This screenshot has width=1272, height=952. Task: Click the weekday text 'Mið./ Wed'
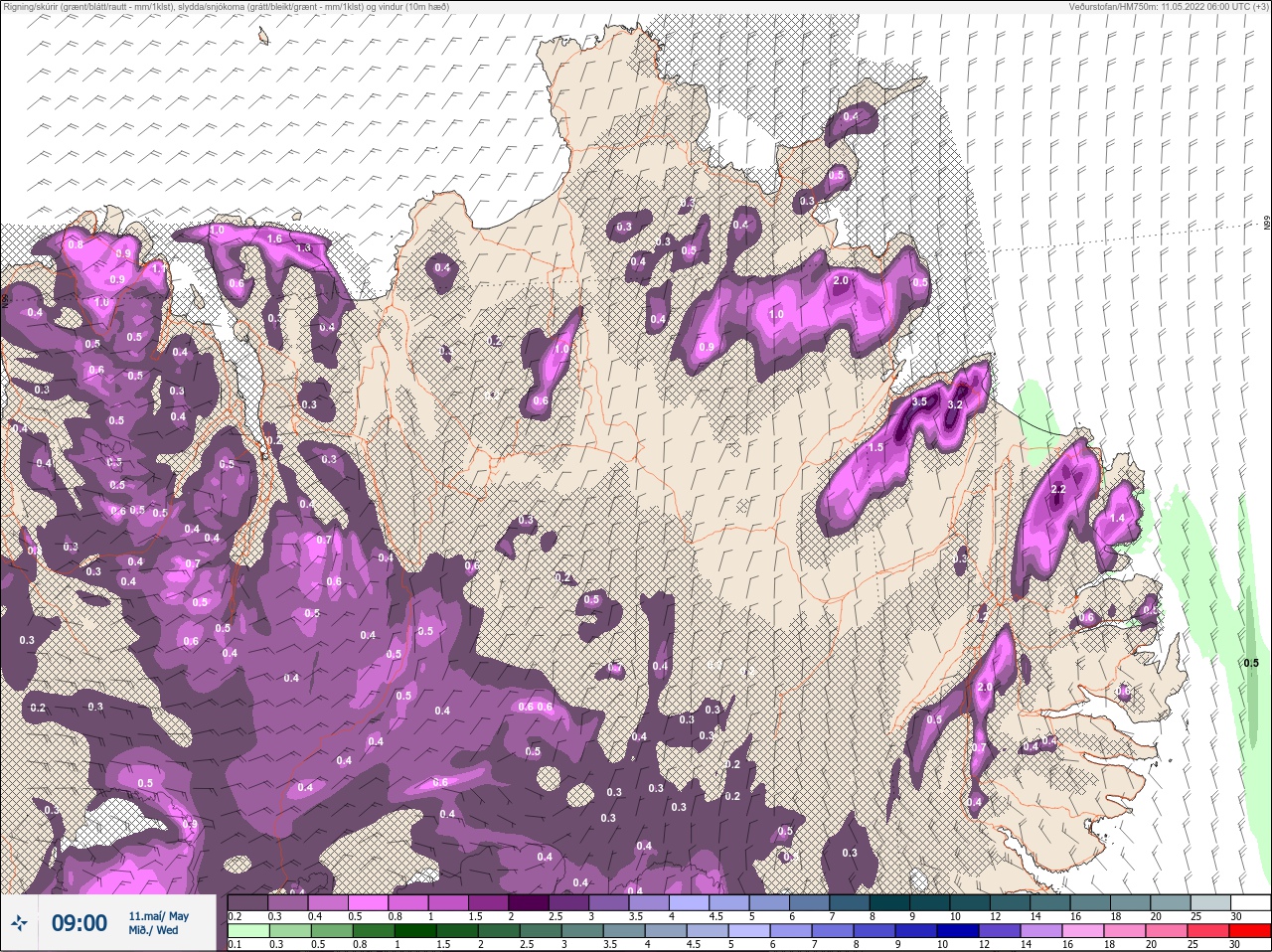(154, 930)
